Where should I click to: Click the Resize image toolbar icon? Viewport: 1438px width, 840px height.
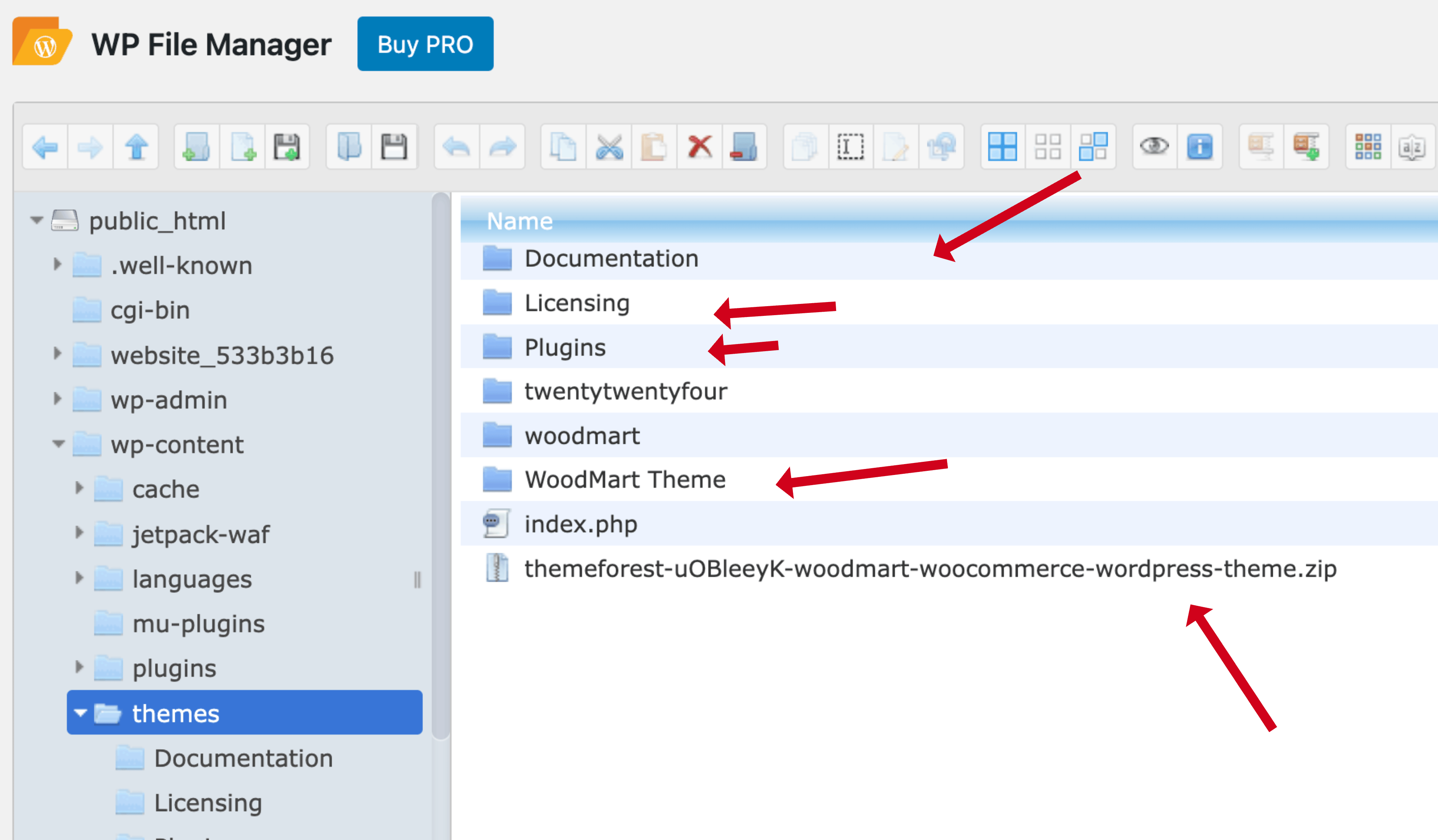(x=942, y=147)
